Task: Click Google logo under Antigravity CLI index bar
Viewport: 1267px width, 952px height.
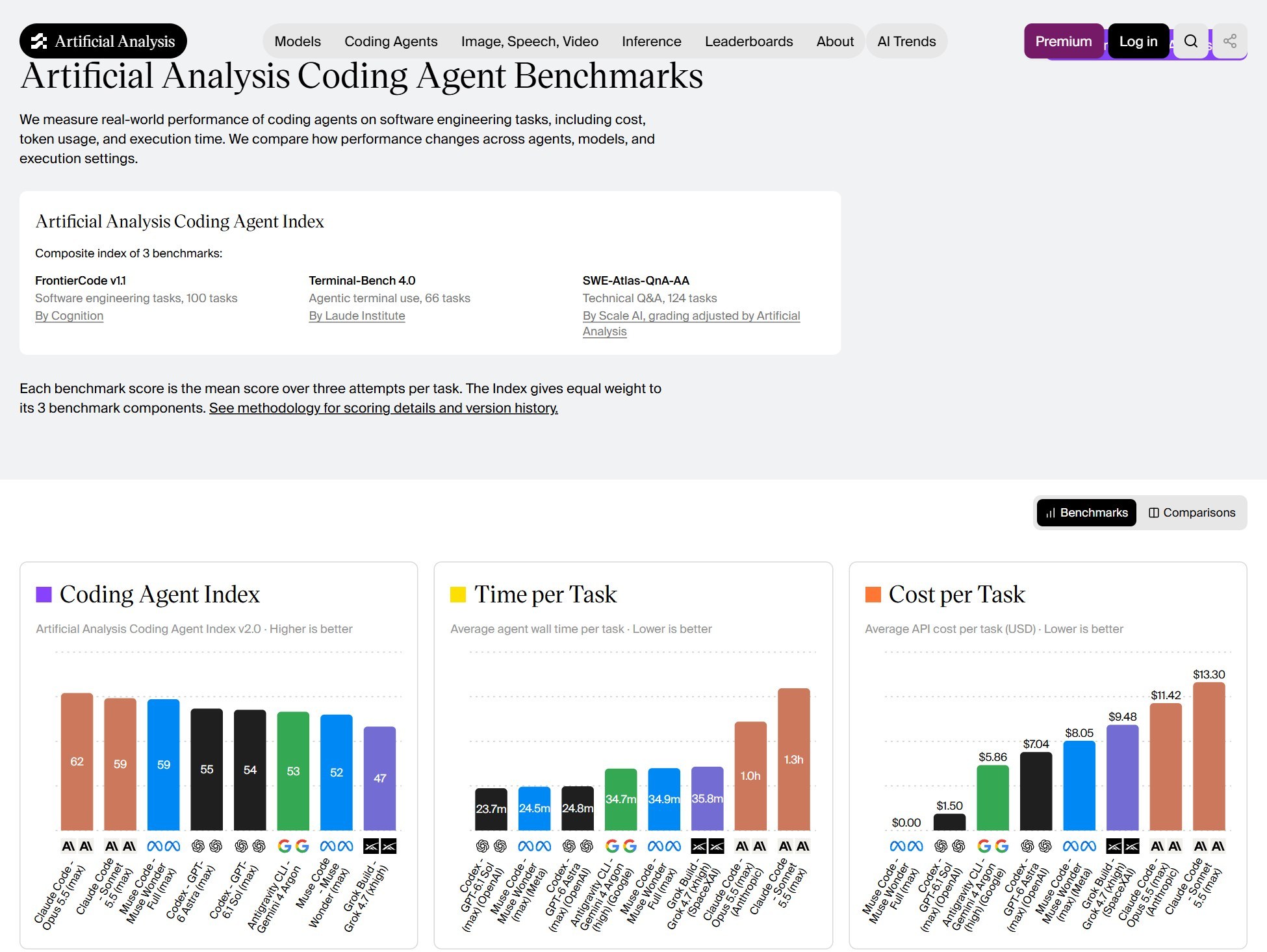Action: (x=293, y=846)
